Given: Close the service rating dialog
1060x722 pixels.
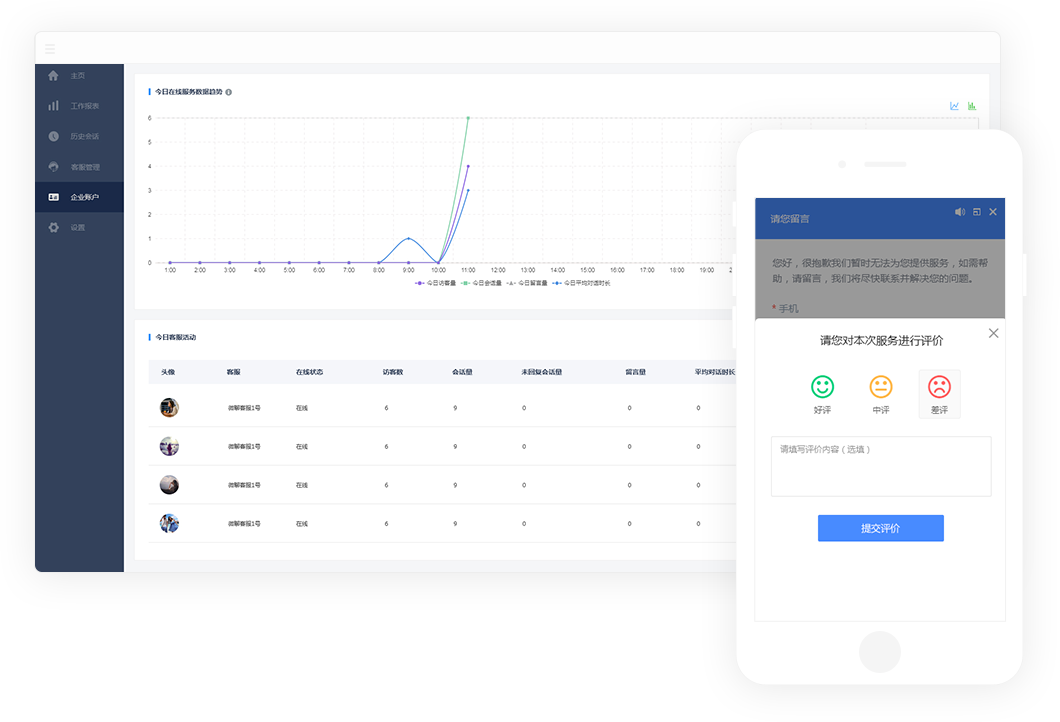Looking at the screenshot, I should pyautogui.click(x=993, y=333).
